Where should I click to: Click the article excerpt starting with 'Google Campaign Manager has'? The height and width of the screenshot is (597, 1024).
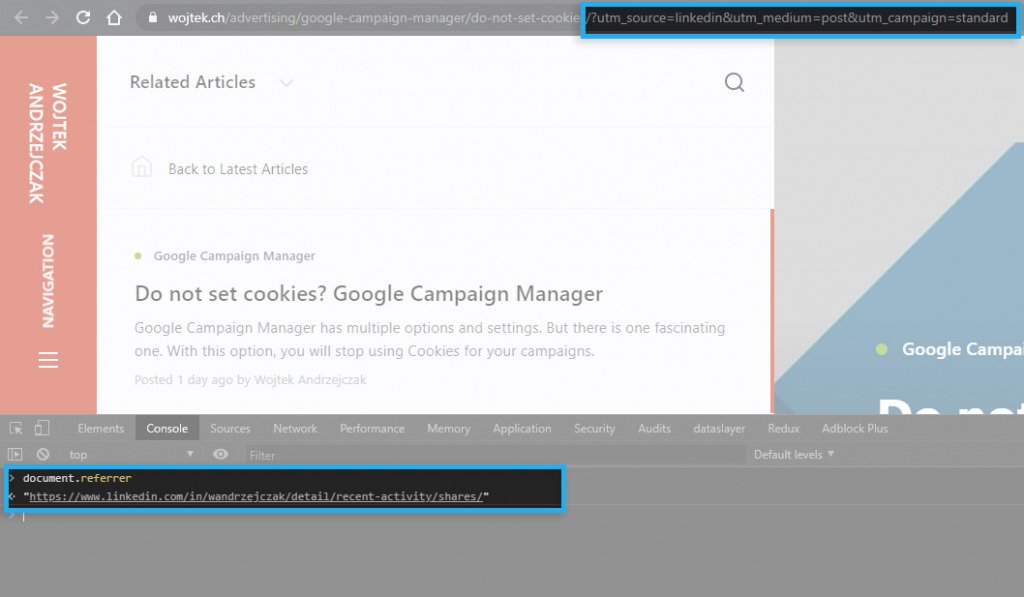click(x=430, y=340)
